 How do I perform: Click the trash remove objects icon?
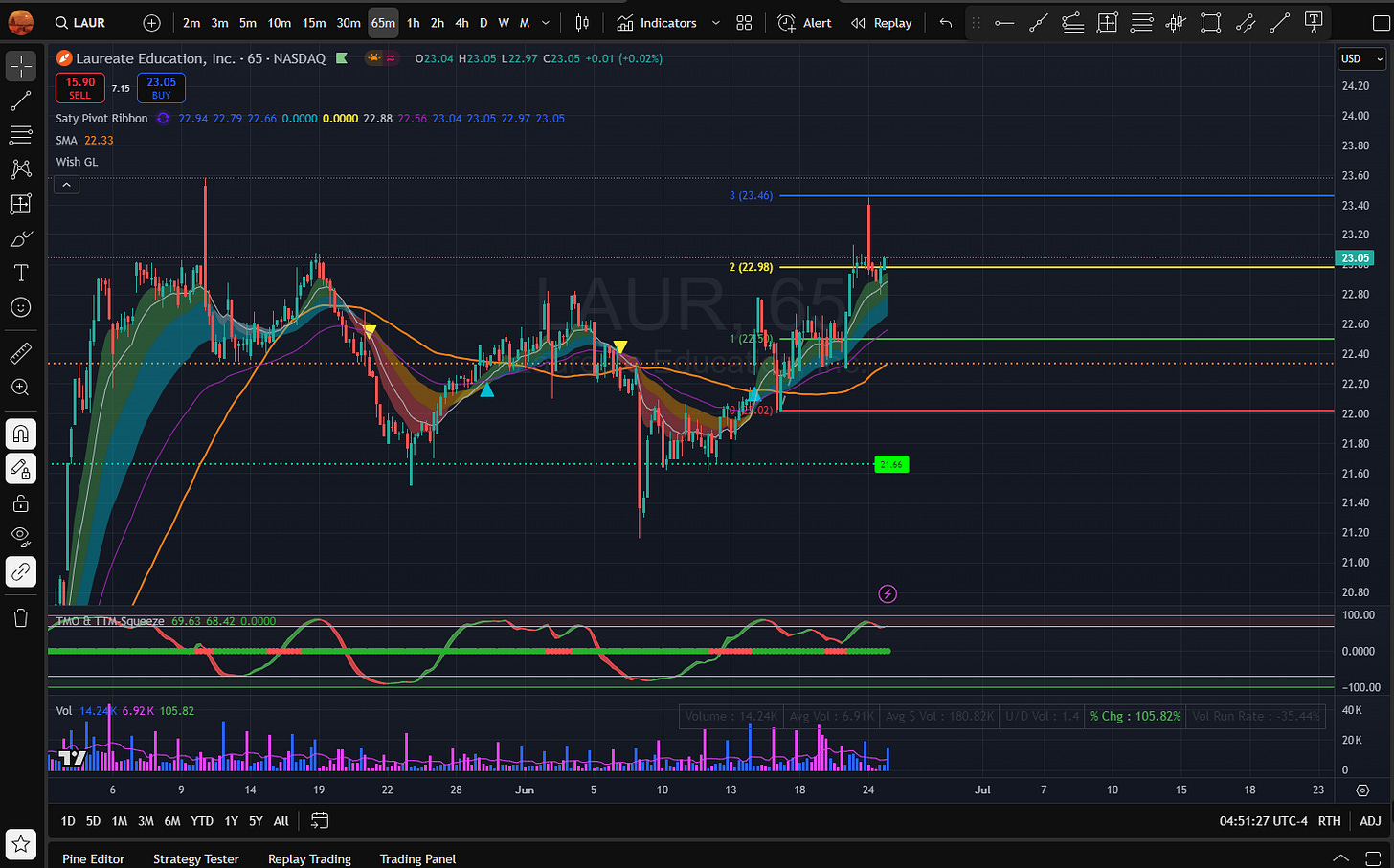pos(21,617)
